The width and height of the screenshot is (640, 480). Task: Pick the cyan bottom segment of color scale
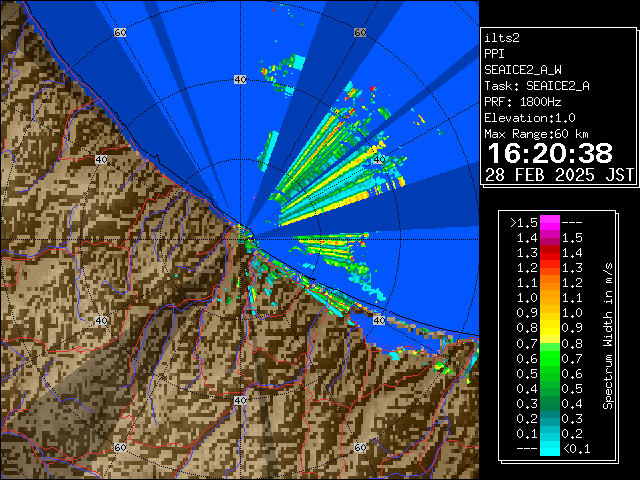[550, 448]
